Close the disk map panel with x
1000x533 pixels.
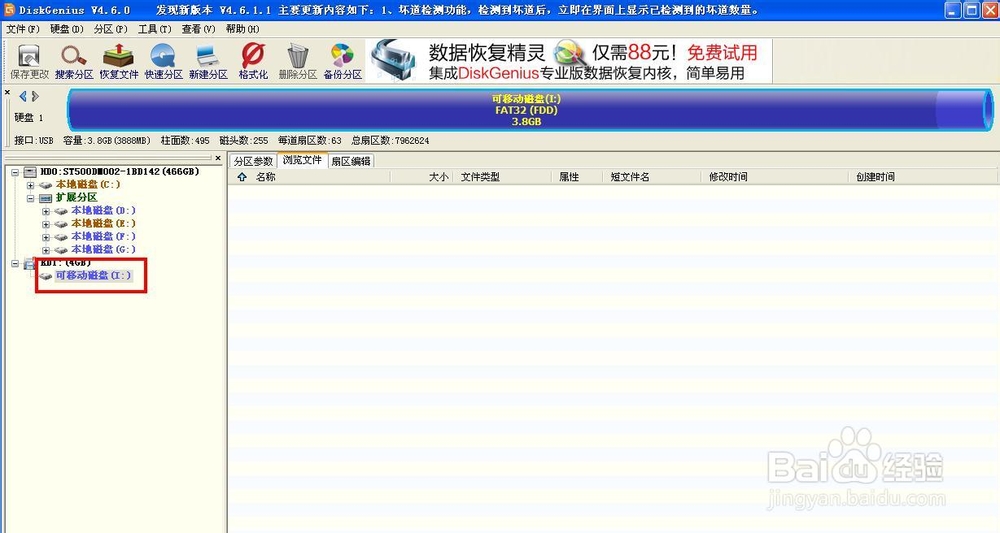(x=8, y=92)
